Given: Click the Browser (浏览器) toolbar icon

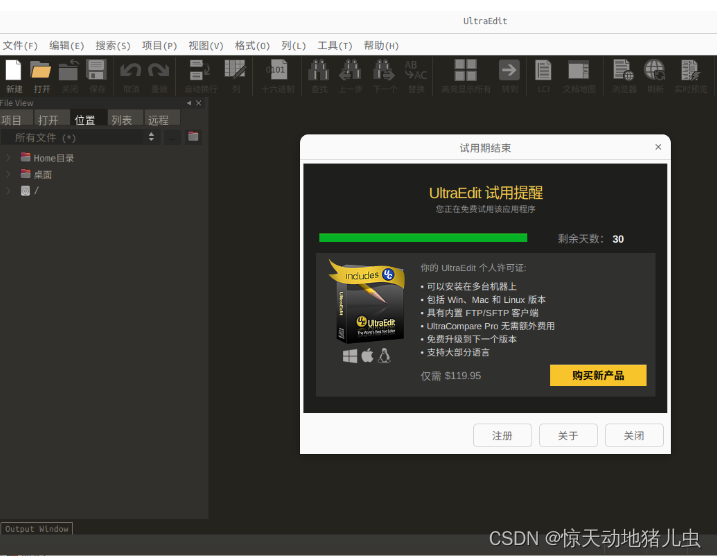Looking at the screenshot, I should [623, 71].
